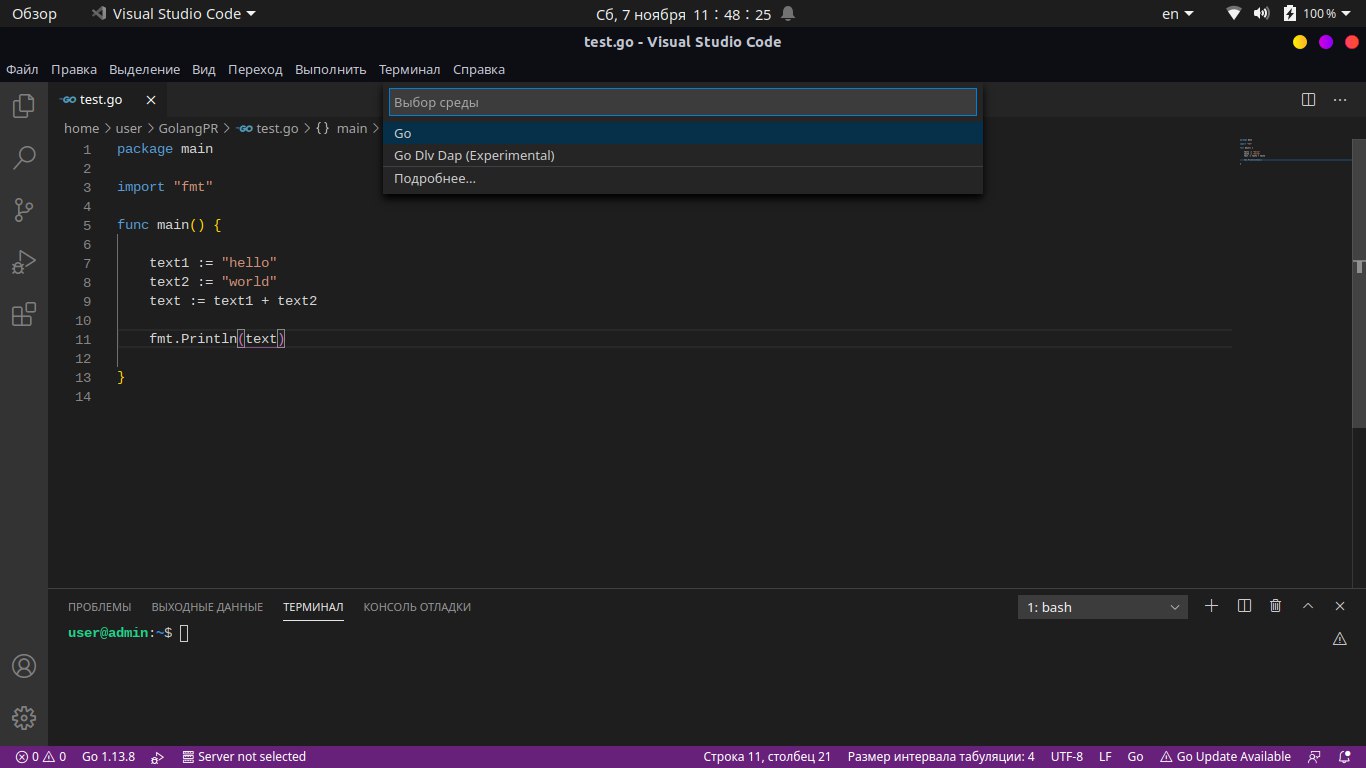Screen dimensions: 1366x768
Task: Click the warning triangle in terminal
Action: tap(1340, 639)
